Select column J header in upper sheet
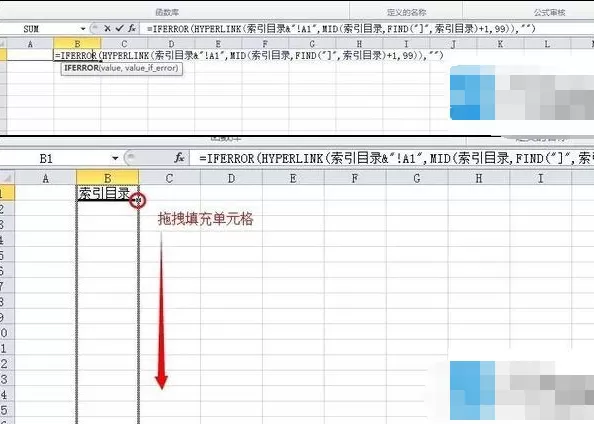This screenshot has height=424, width=594. click(453, 44)
